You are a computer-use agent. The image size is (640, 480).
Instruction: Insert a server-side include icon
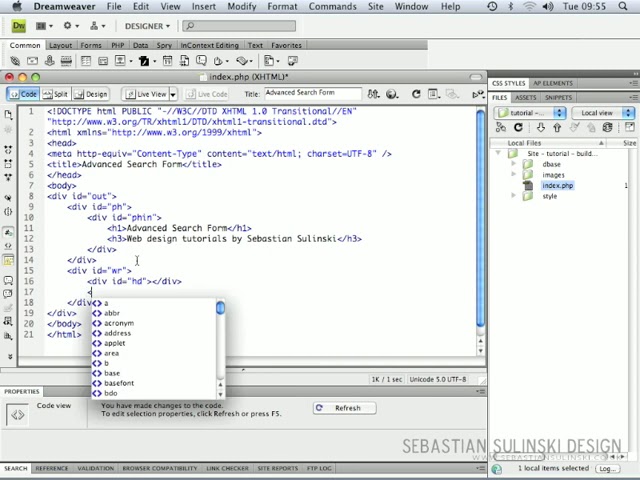[x=184, y=61]
